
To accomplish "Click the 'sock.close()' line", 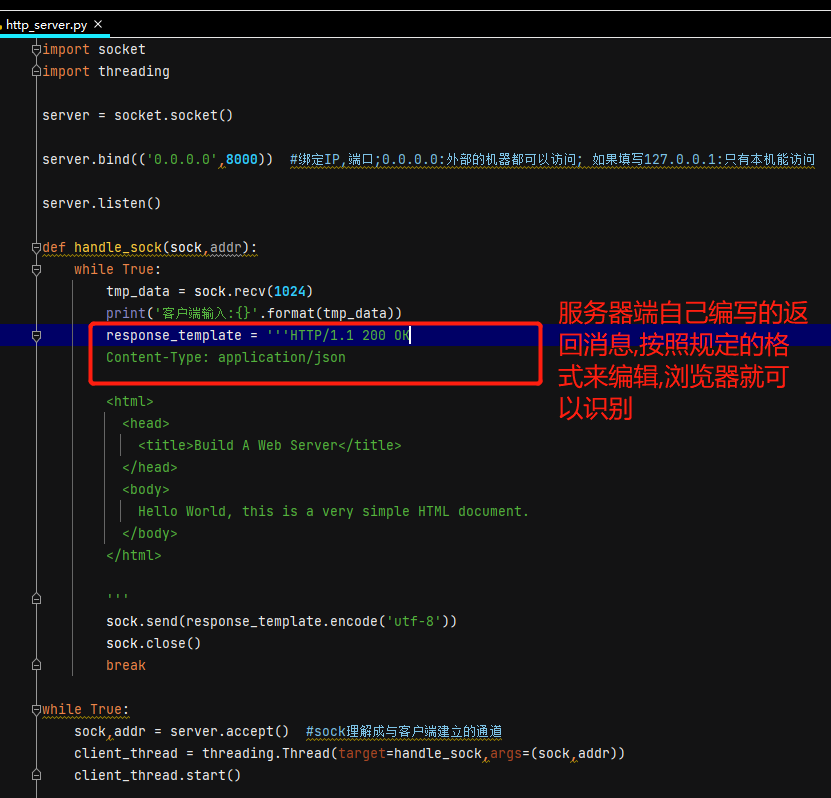I will (154, 643).
